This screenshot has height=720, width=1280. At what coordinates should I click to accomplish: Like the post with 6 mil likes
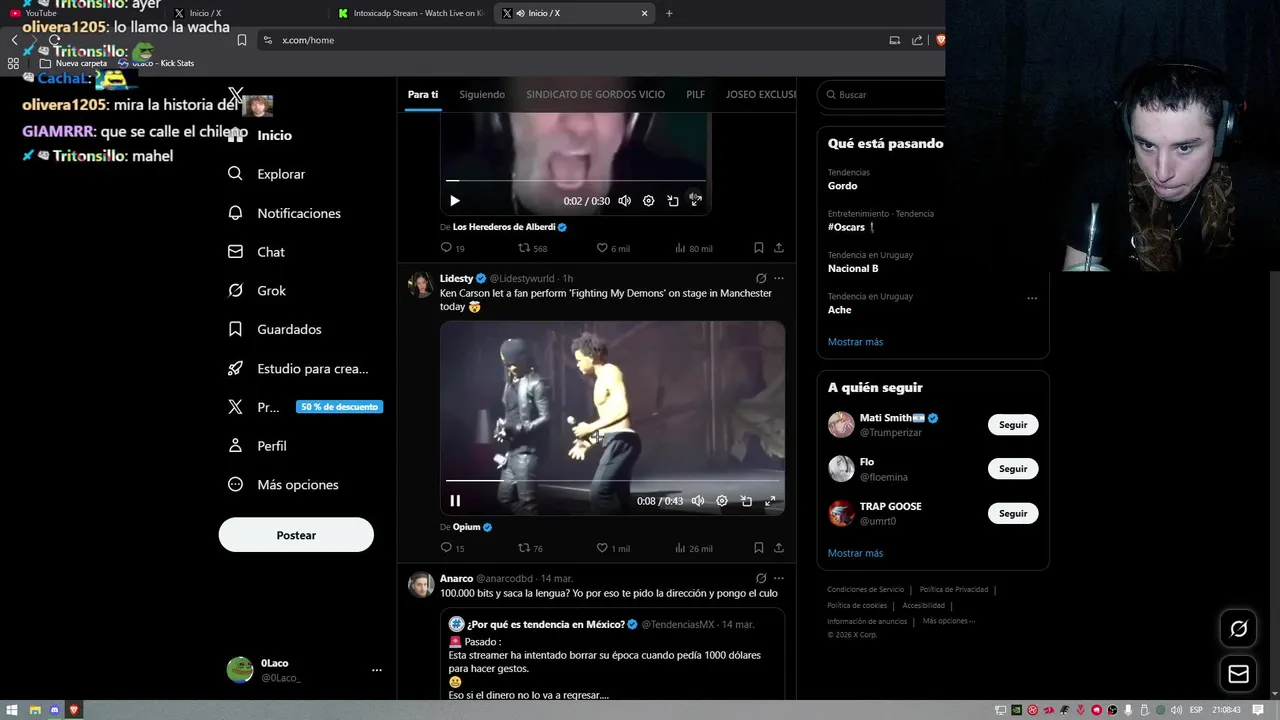click(613, 248)
